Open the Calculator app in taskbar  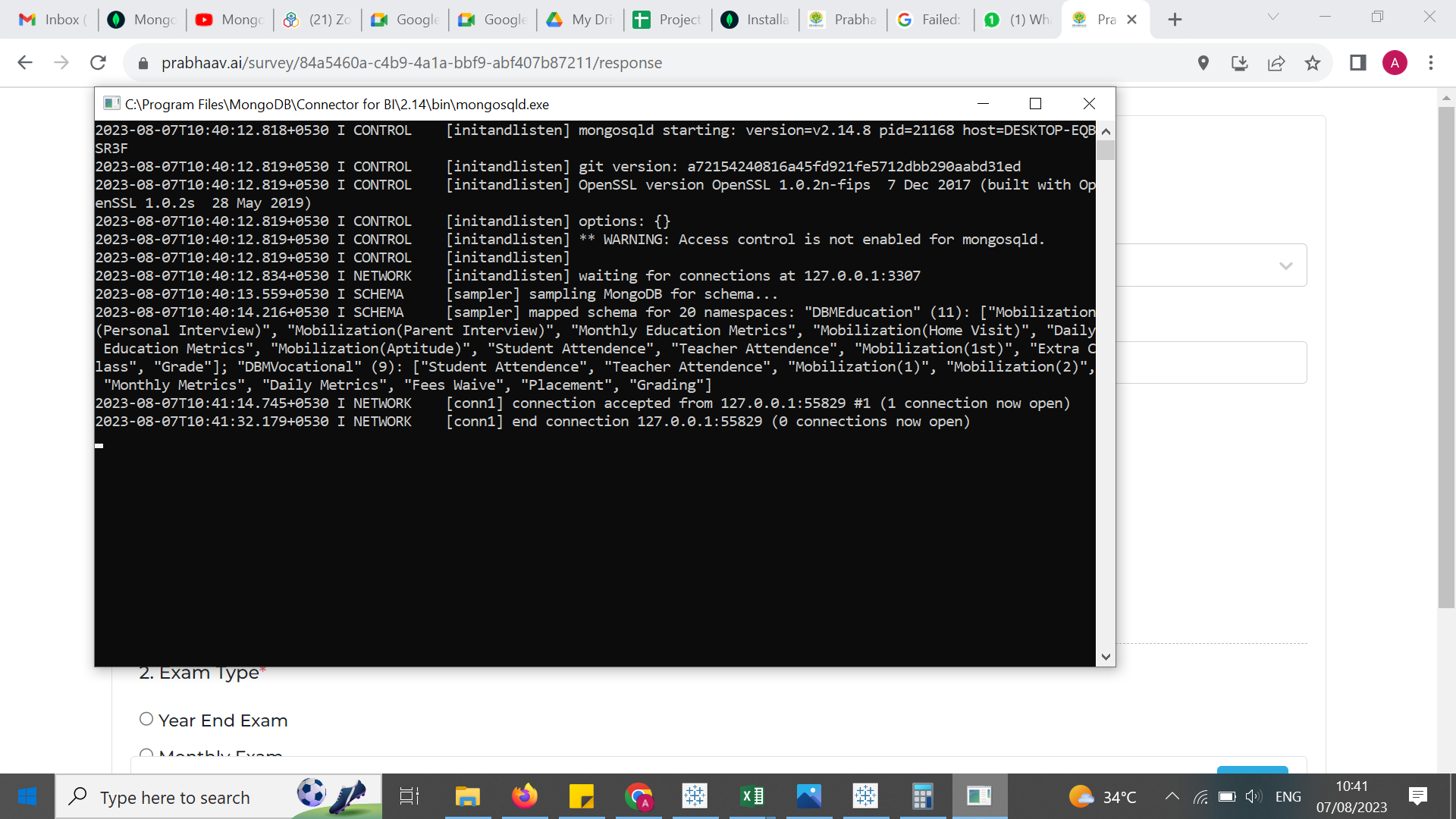(922, 796)
